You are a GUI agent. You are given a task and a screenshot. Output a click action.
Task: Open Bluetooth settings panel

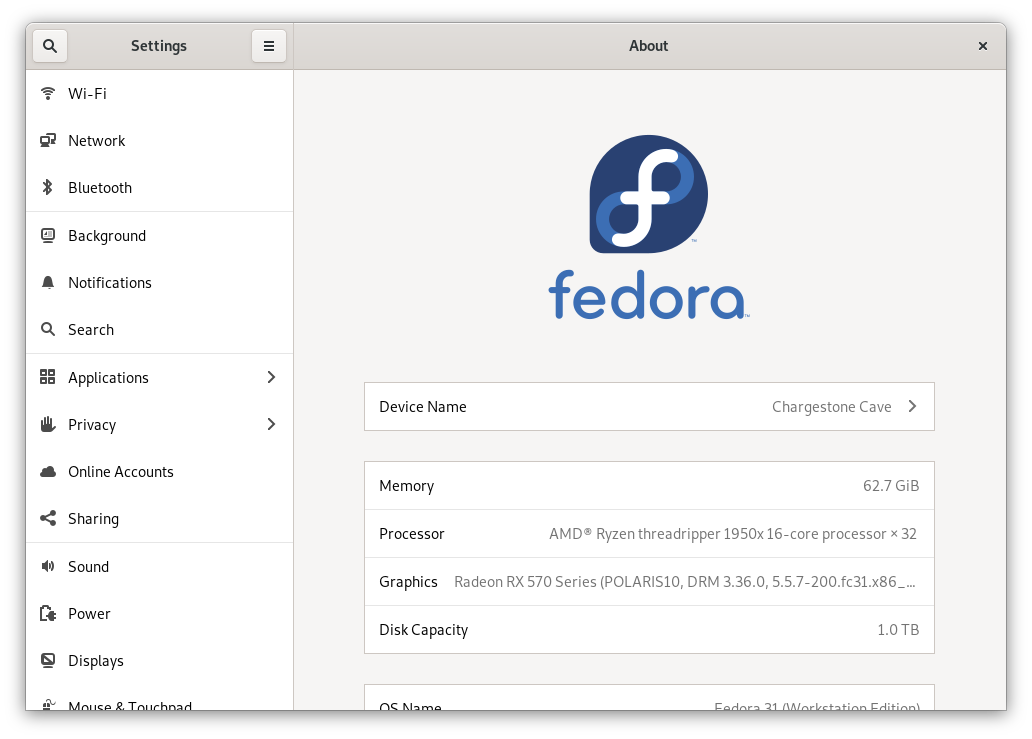tap(159, 188)
